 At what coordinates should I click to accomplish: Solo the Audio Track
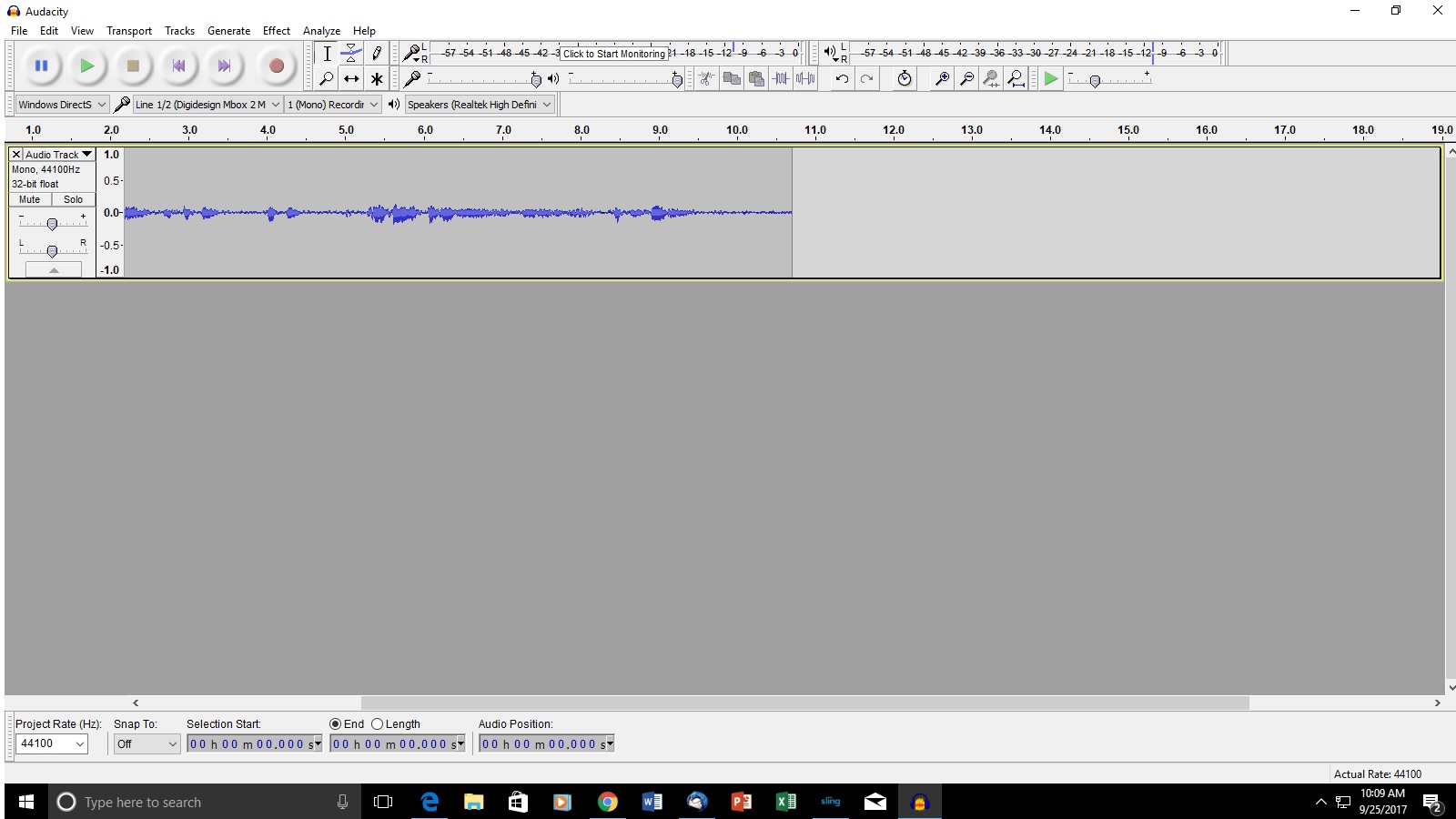pos(73,199)
